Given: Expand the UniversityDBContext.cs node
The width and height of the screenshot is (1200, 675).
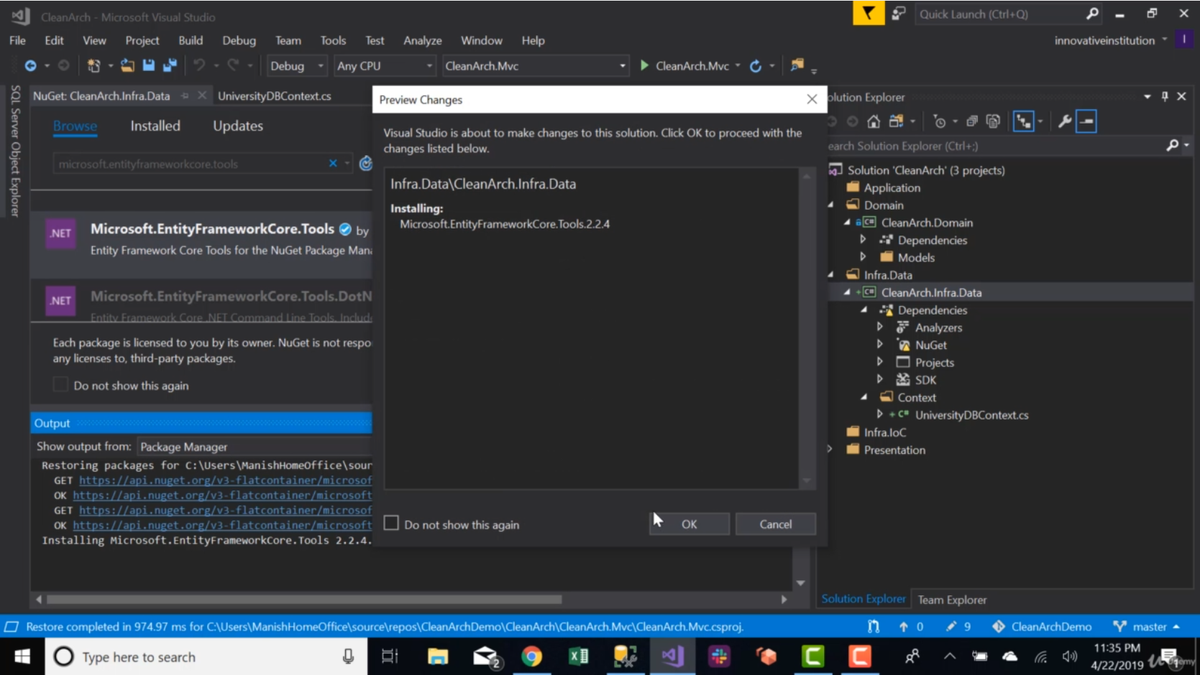Looking at the screenshot, I should [x=880, y=415].
